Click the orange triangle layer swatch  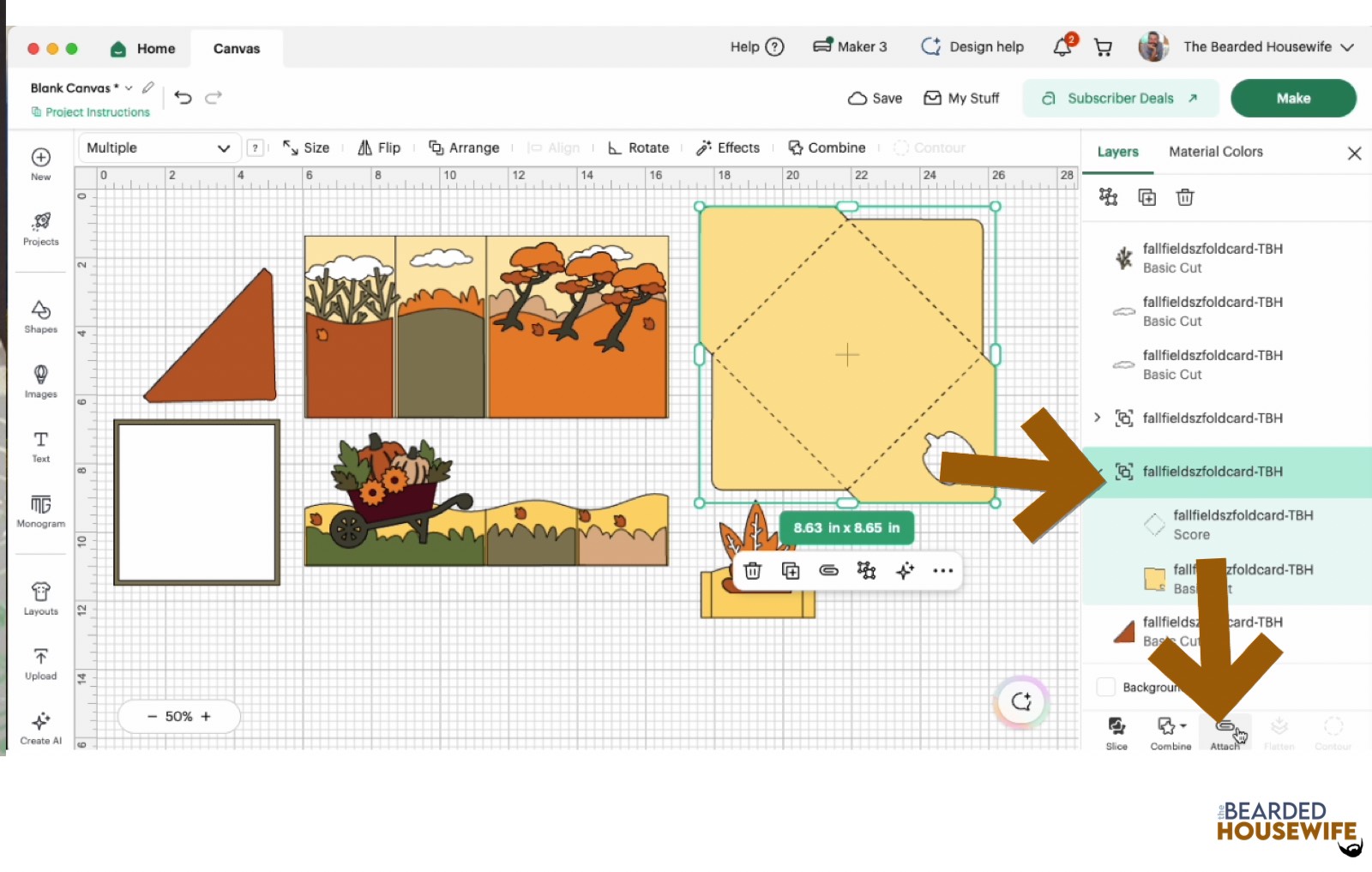tap(1124, 632)
